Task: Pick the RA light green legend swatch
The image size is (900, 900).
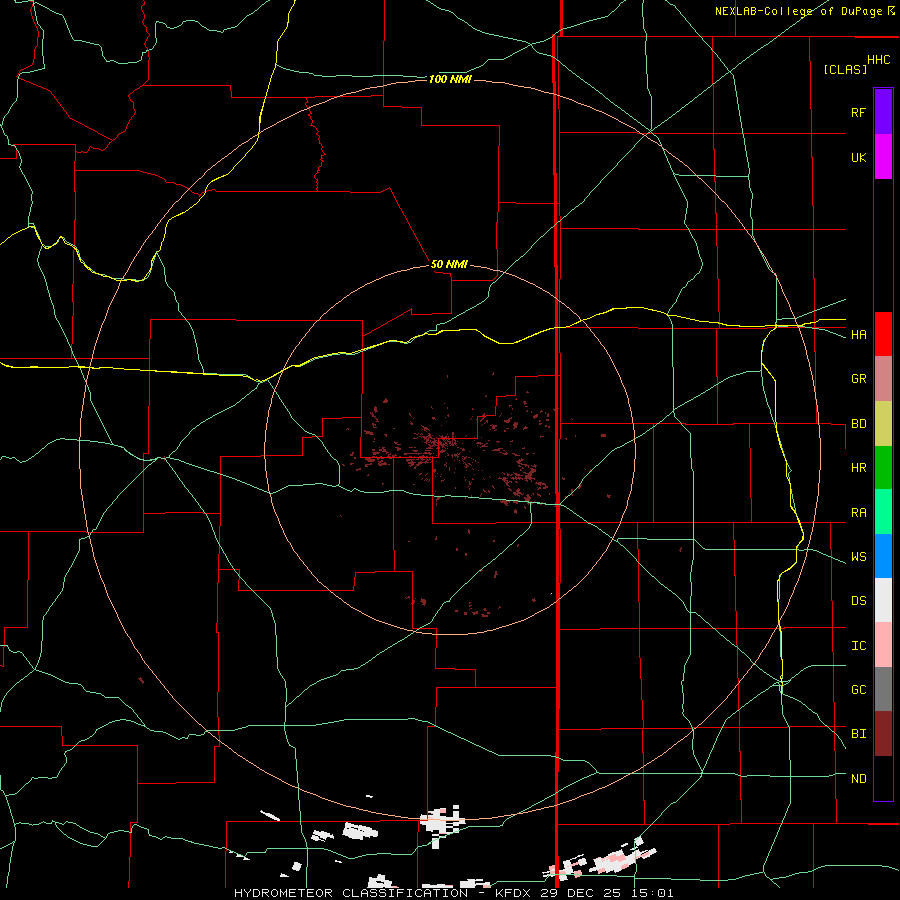Action: (883, 512)
